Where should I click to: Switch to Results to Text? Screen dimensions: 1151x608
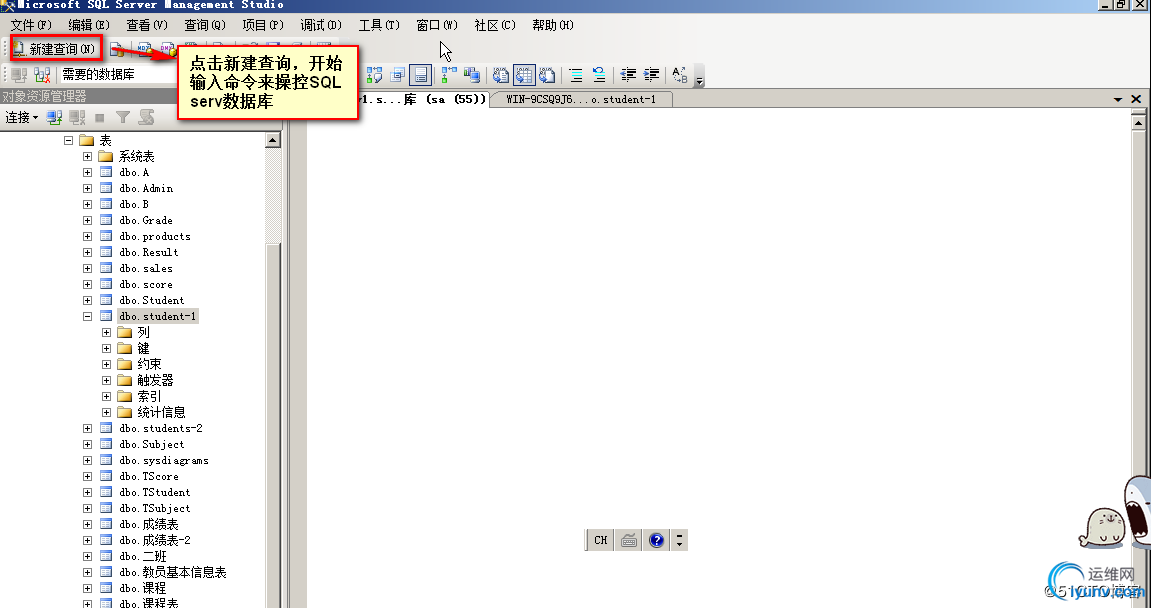coord(501,74)
